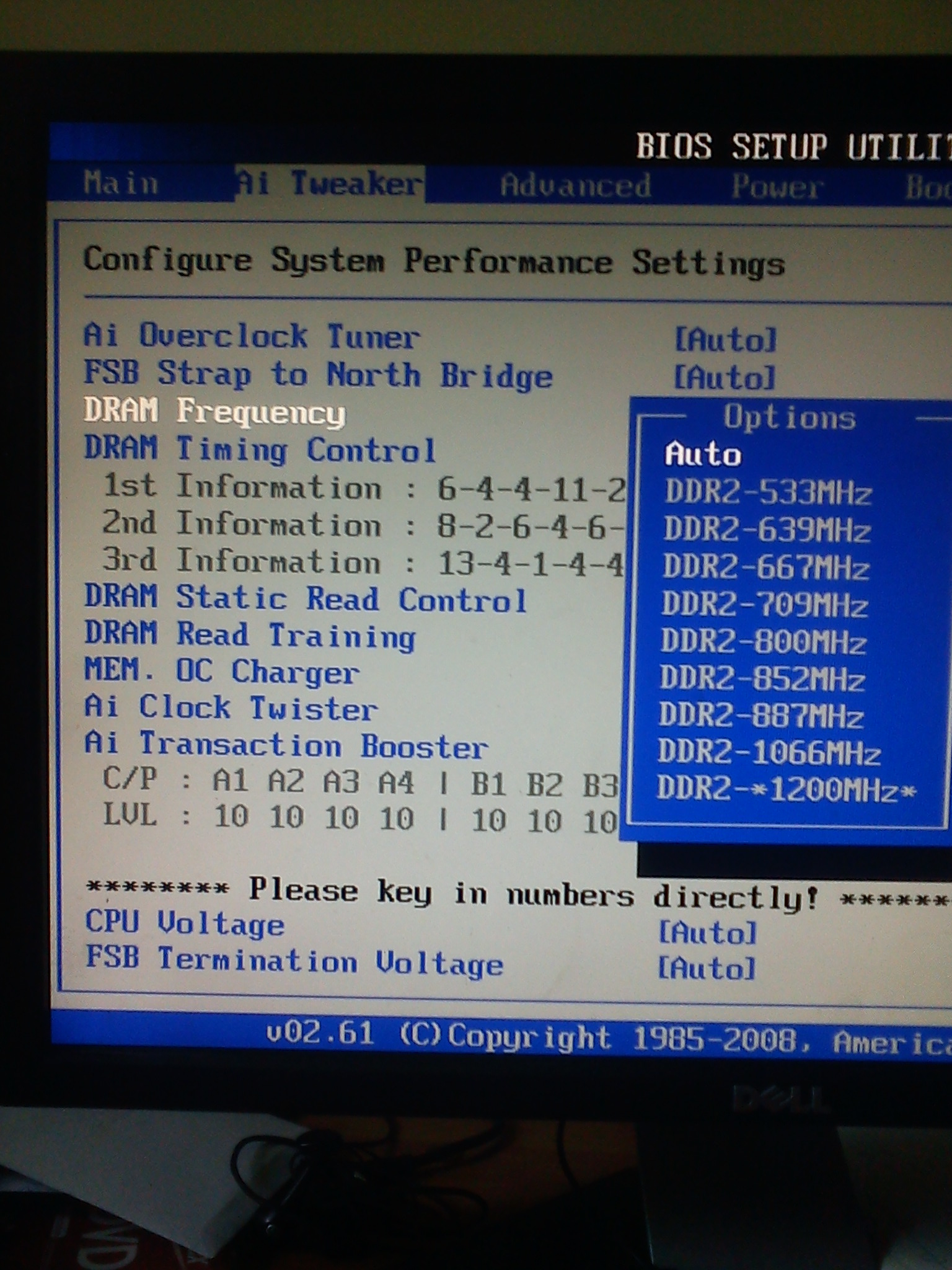
Task: Open the Ai Overclock Tuner Auto value
Action: coord(725,339)
